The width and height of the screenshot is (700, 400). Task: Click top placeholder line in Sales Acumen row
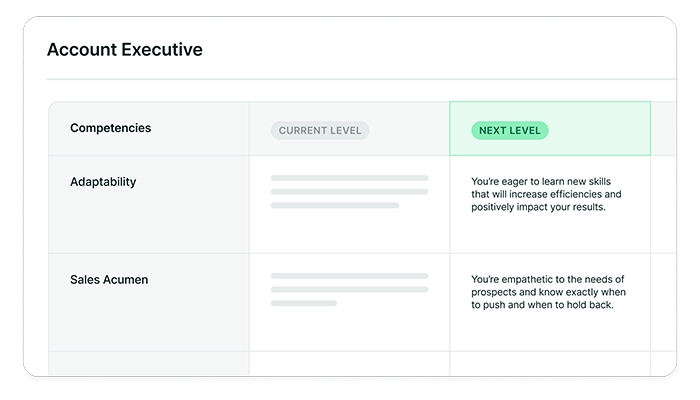(x=349, y=276)
